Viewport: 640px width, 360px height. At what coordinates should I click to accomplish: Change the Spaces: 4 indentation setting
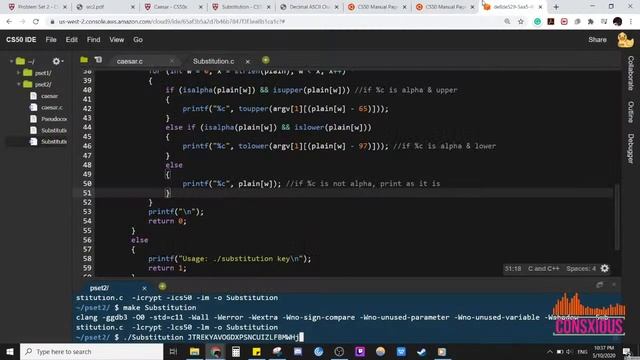(581, 269)
